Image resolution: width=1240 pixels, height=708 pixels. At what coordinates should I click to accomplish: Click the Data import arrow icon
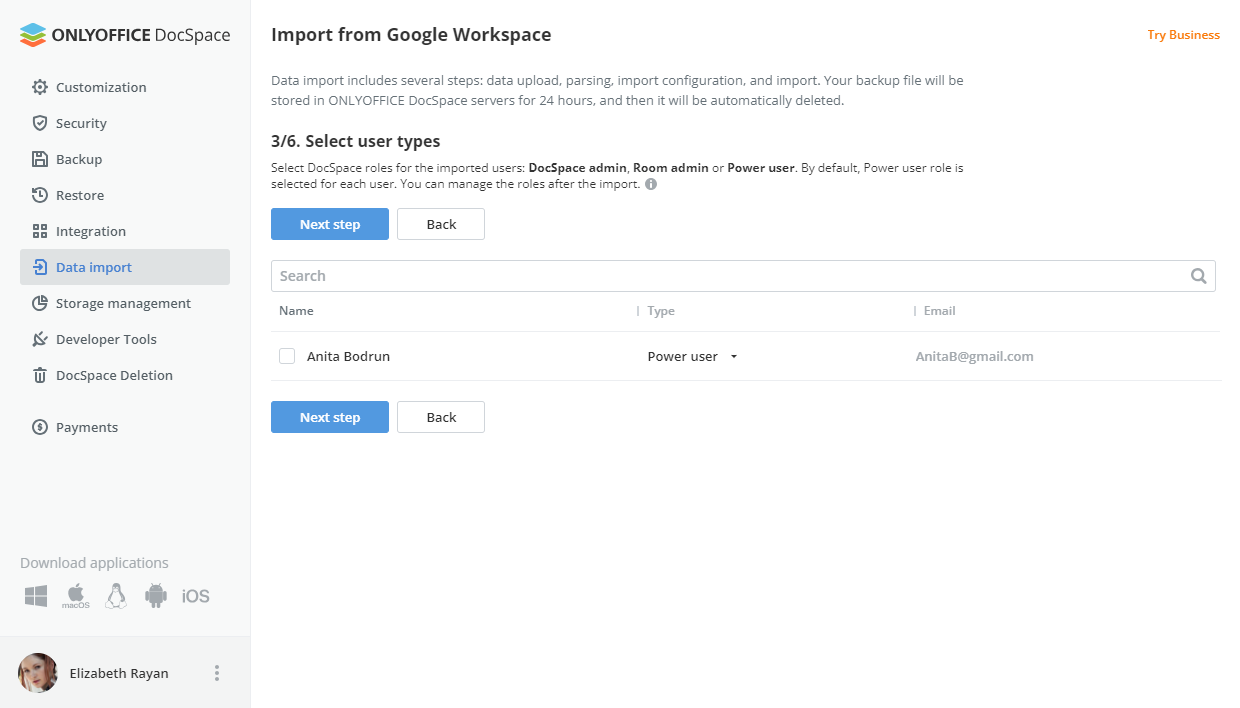pyautogui.click(x=40, y=267)
